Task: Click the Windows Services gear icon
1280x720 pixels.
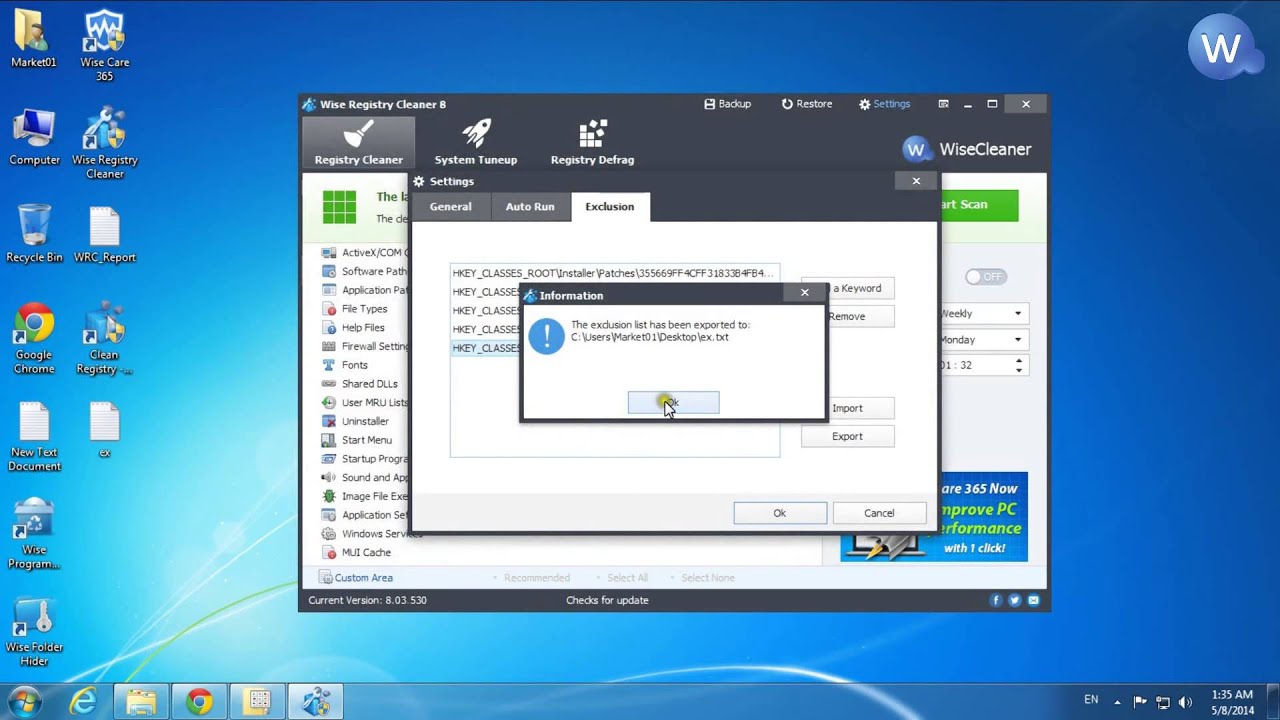Action: click(329, 534)
